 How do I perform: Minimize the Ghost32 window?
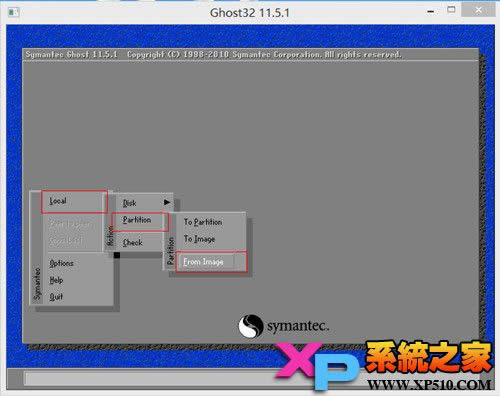431,12
